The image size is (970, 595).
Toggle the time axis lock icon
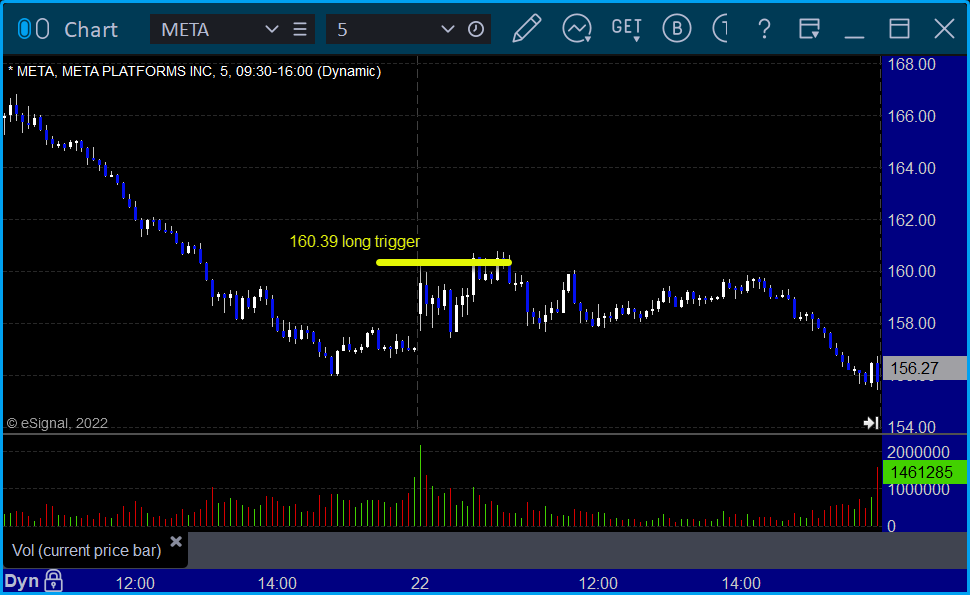(x=53, y=581)
